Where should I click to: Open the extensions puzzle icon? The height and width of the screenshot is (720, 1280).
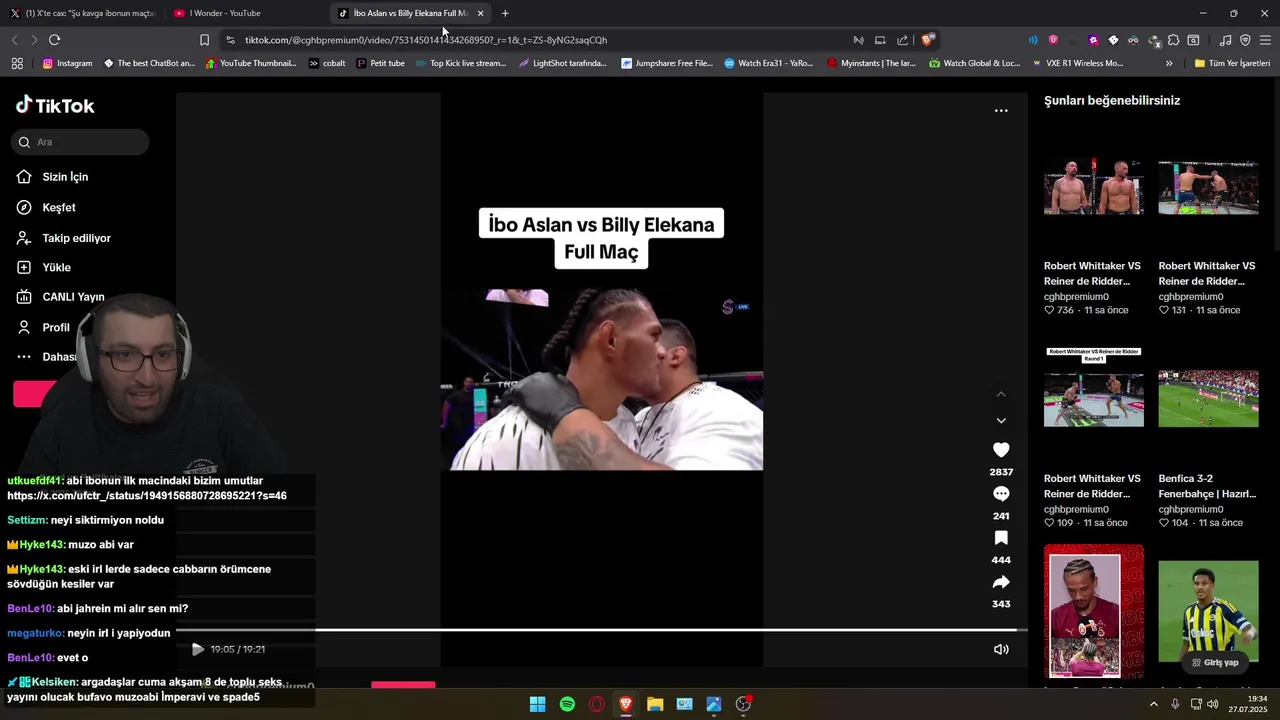pyautogui.click(x=1173, y=40)
